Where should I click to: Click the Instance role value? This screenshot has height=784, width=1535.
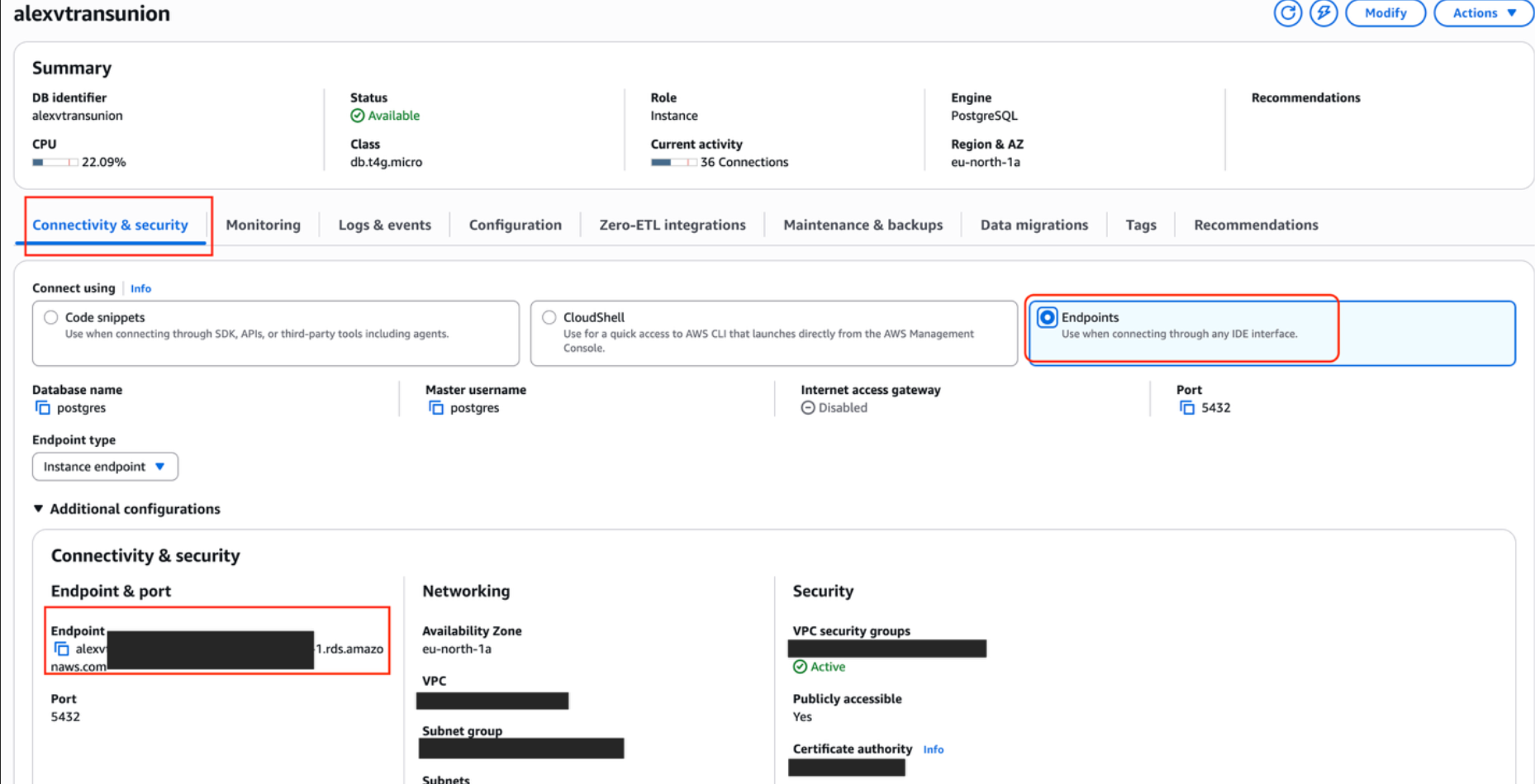coord(674,116)
